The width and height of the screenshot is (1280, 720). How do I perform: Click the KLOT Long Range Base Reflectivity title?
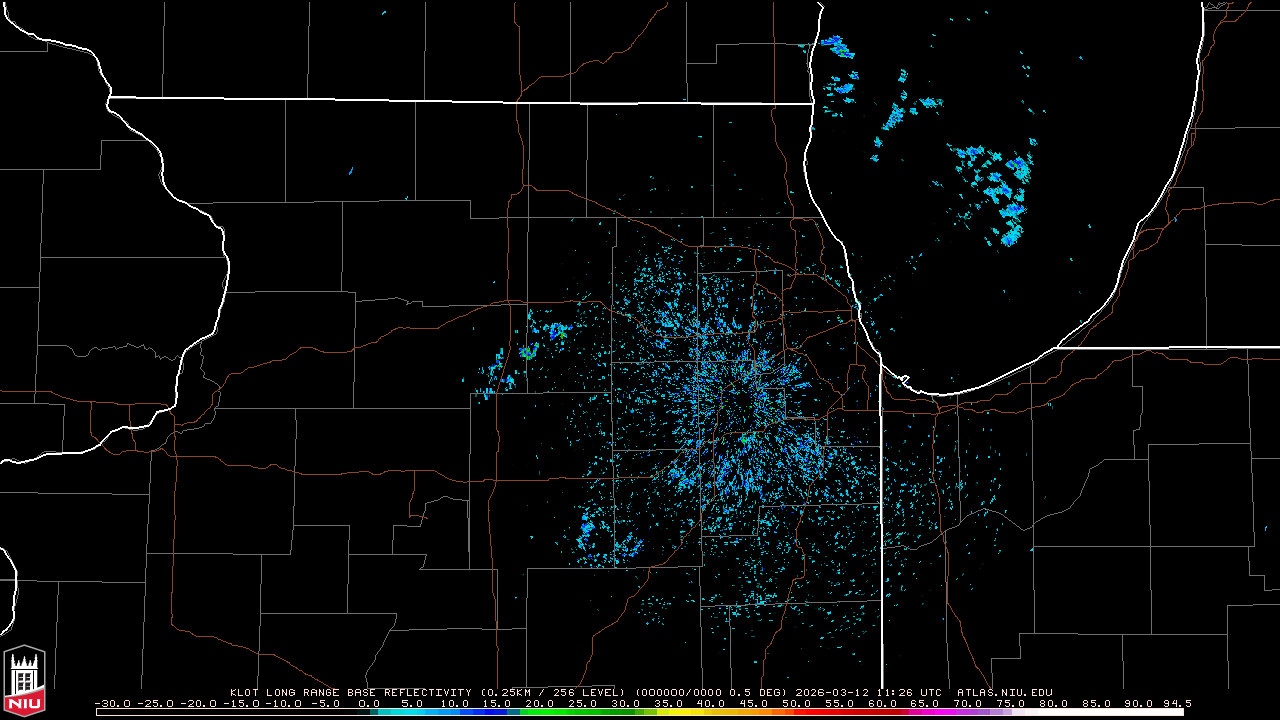click(x=350, y=692)
